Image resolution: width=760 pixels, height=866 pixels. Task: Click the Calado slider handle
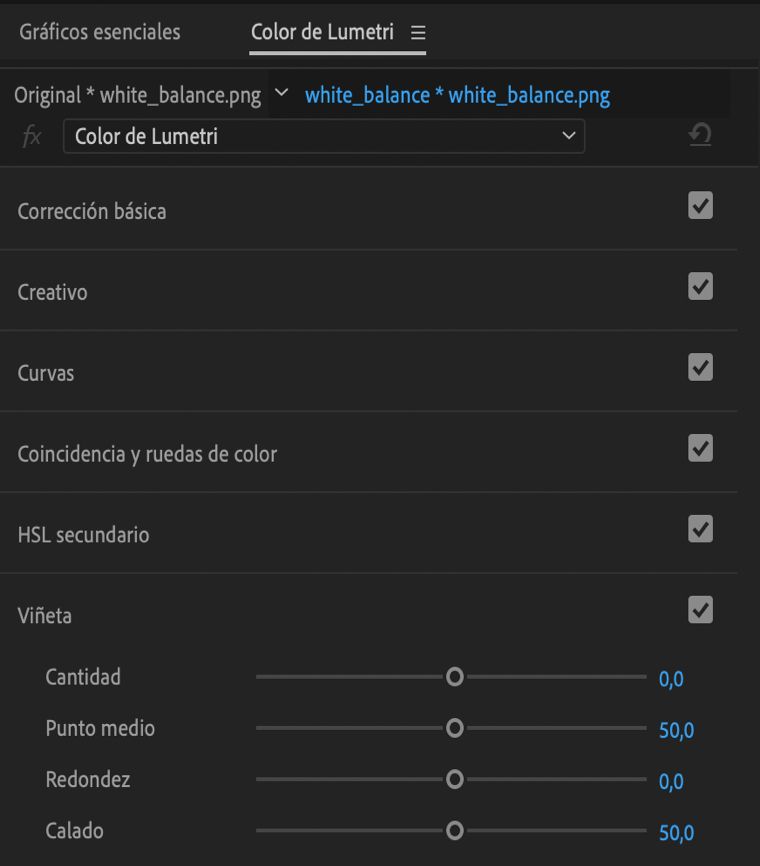453,831
